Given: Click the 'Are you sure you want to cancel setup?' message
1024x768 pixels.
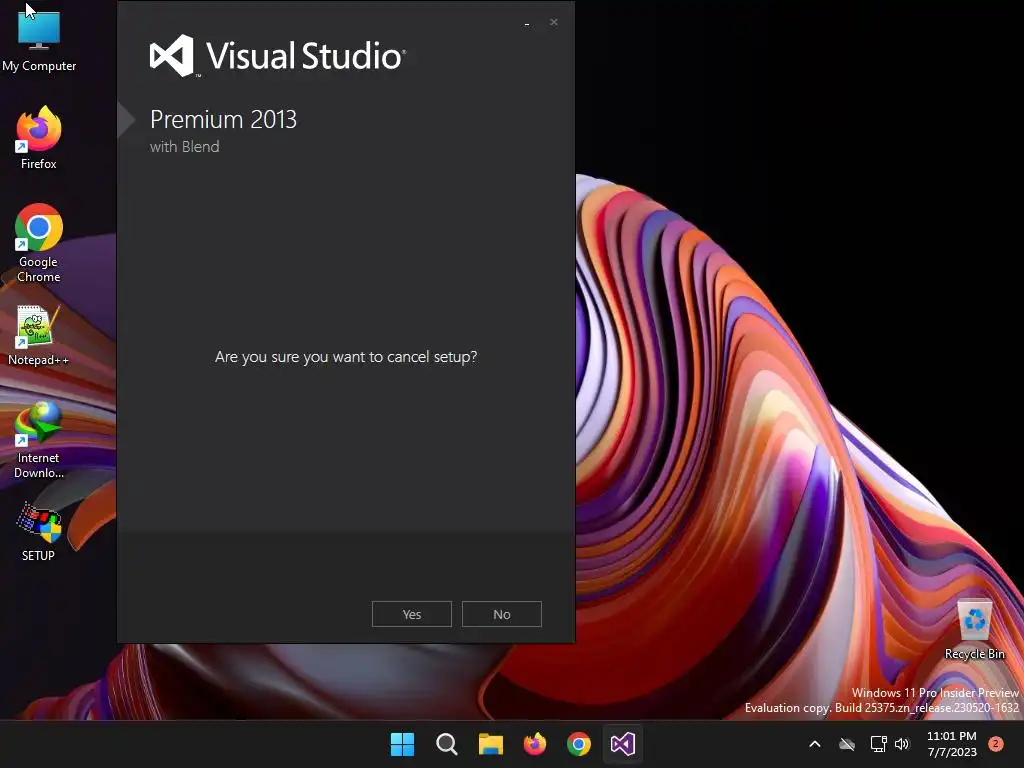Looking at the screenshot, I should pos(346,357).
